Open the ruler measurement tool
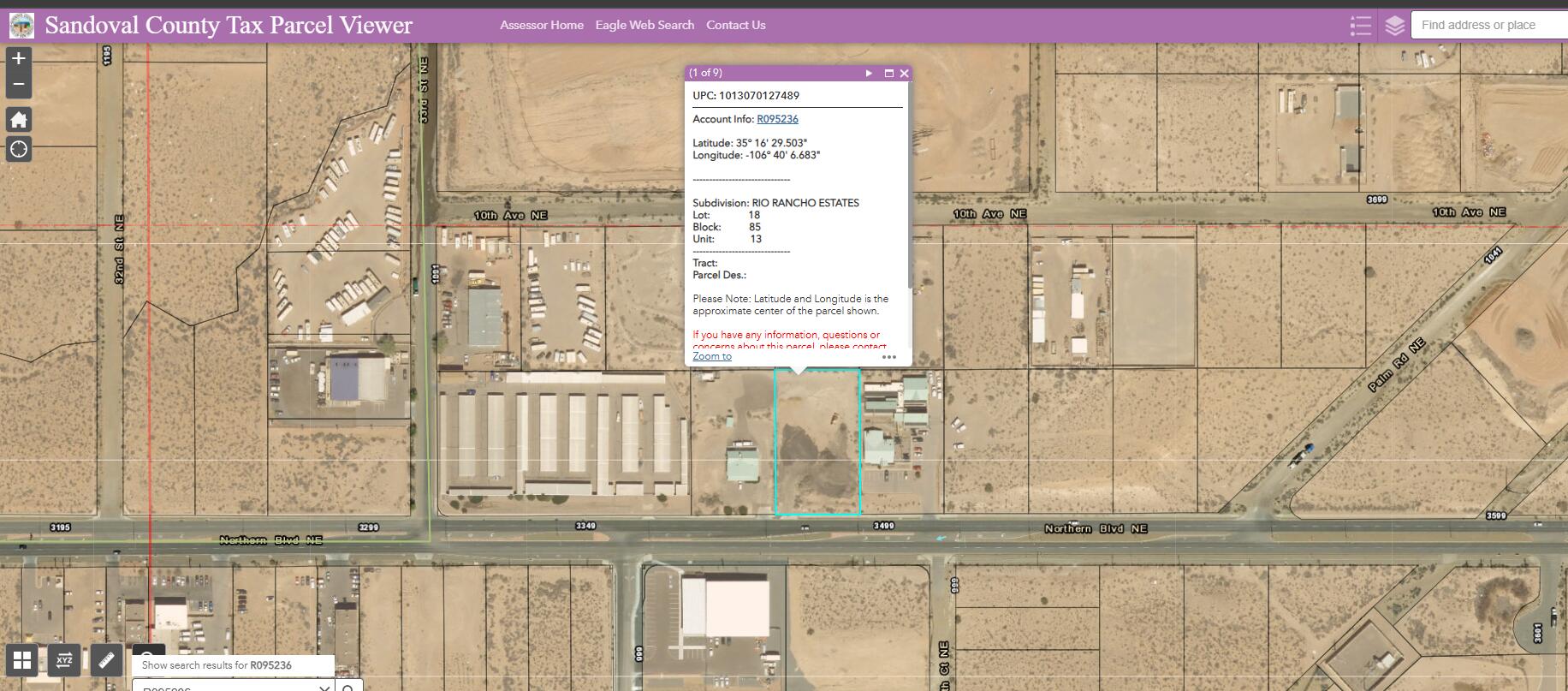This screenshot has width=1568, height=691. [106, 660]
